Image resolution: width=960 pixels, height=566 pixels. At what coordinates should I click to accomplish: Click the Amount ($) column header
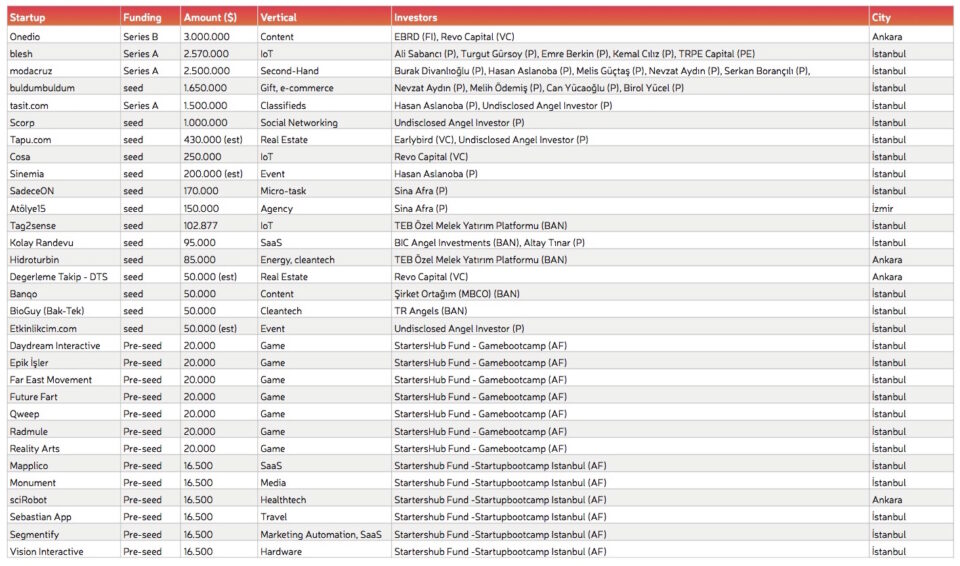[x=219, y=17]
